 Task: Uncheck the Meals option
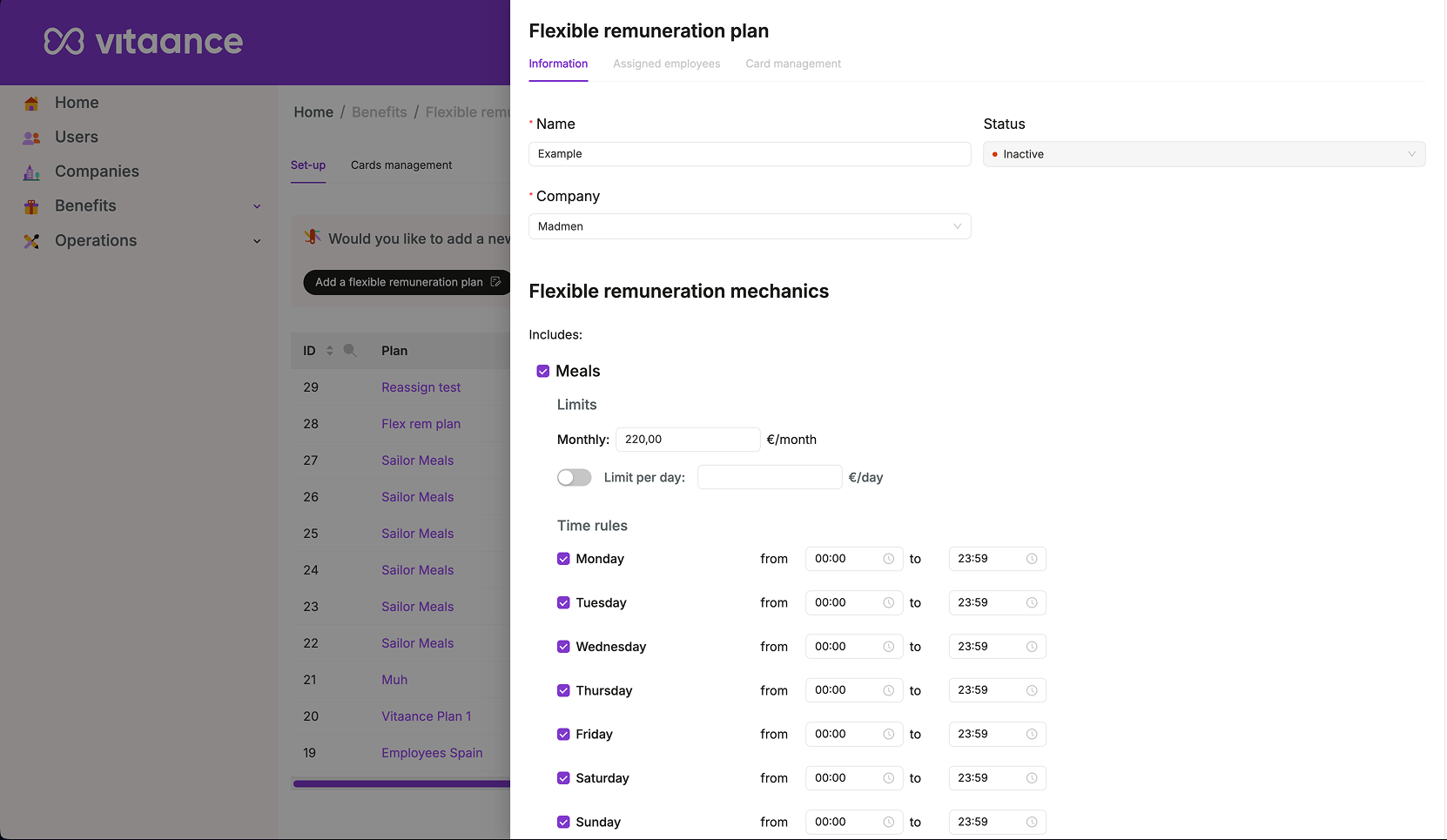(x=543, y=370)
